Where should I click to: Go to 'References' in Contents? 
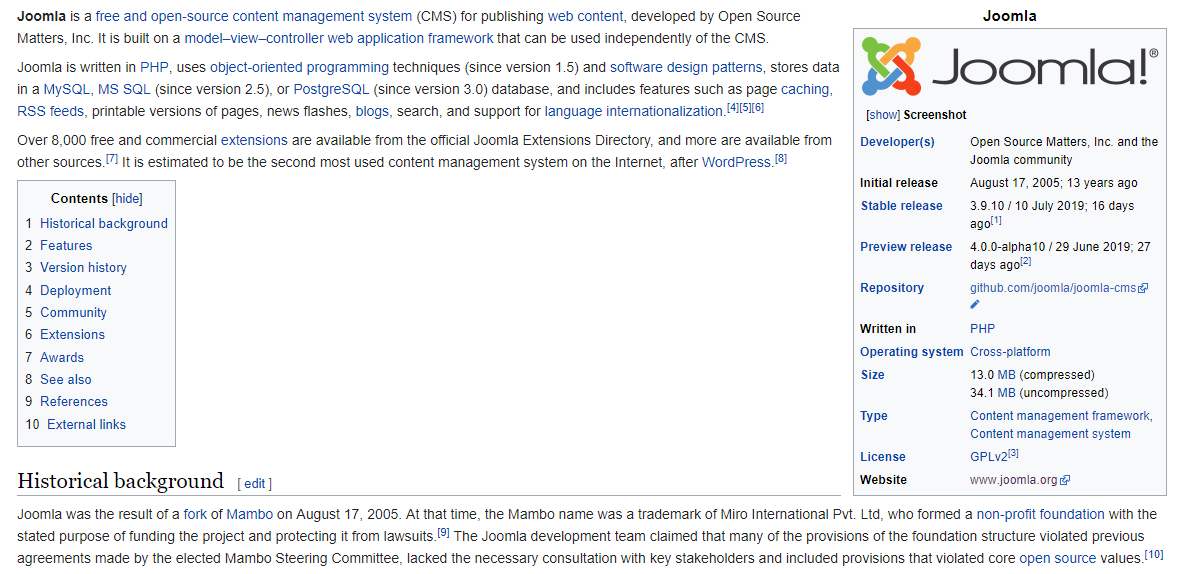(x=74, y=401)
